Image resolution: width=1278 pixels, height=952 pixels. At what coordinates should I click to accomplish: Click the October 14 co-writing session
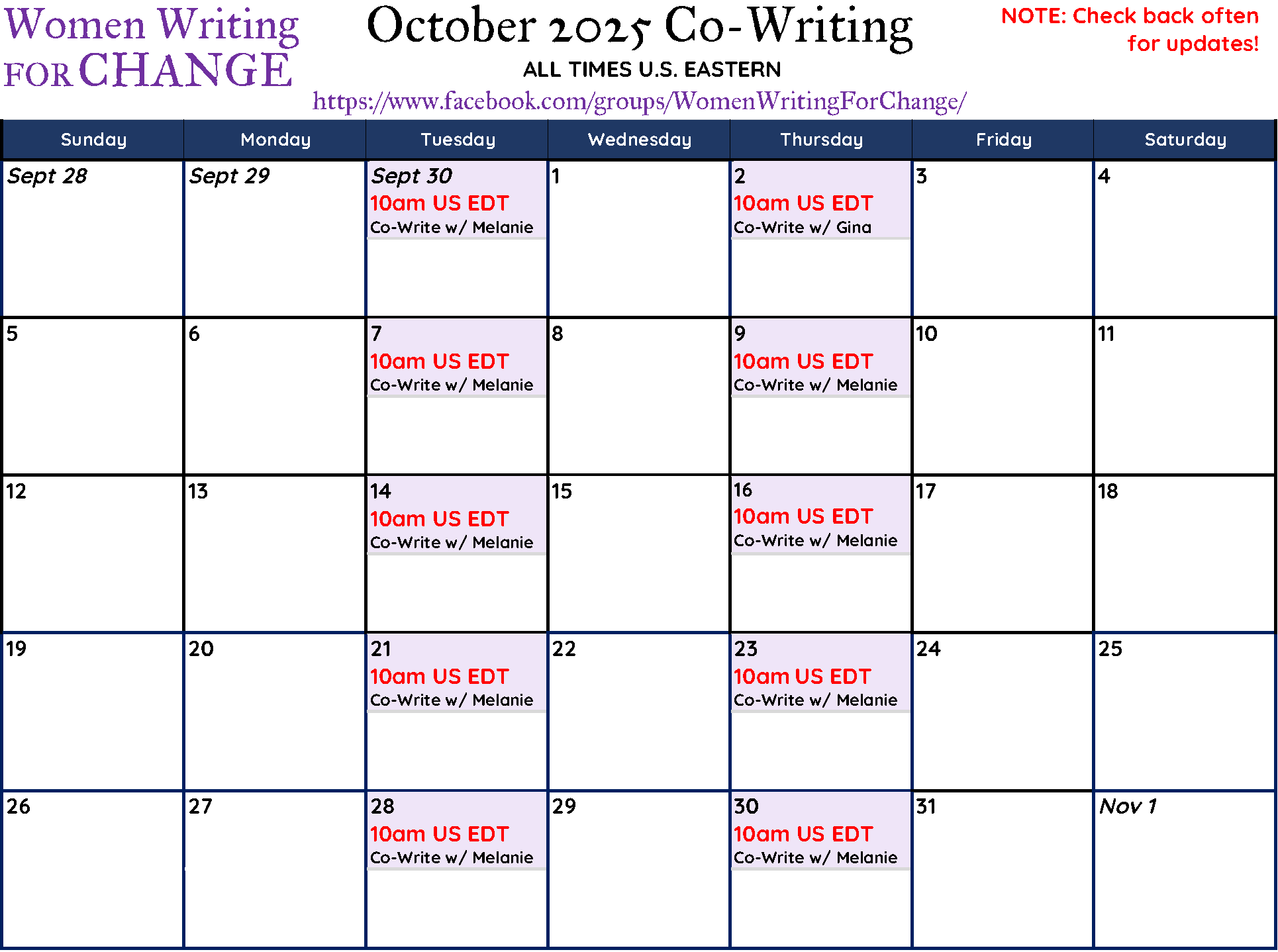point(457,515)
